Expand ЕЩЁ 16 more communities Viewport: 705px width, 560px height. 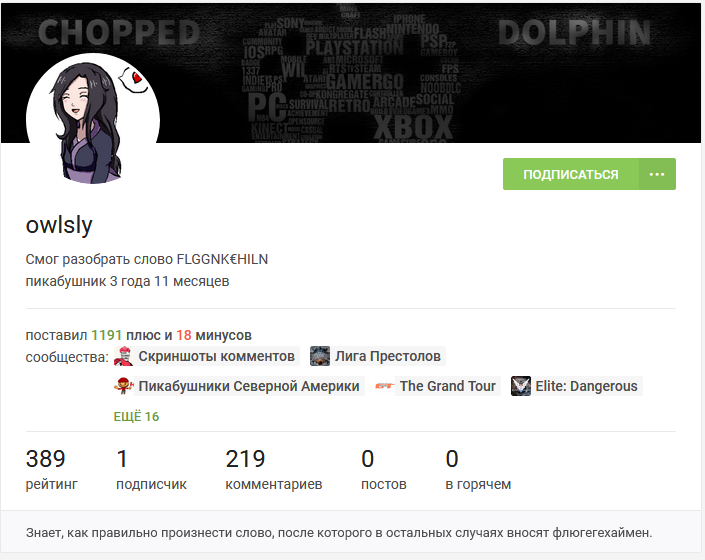coord(136,417)
